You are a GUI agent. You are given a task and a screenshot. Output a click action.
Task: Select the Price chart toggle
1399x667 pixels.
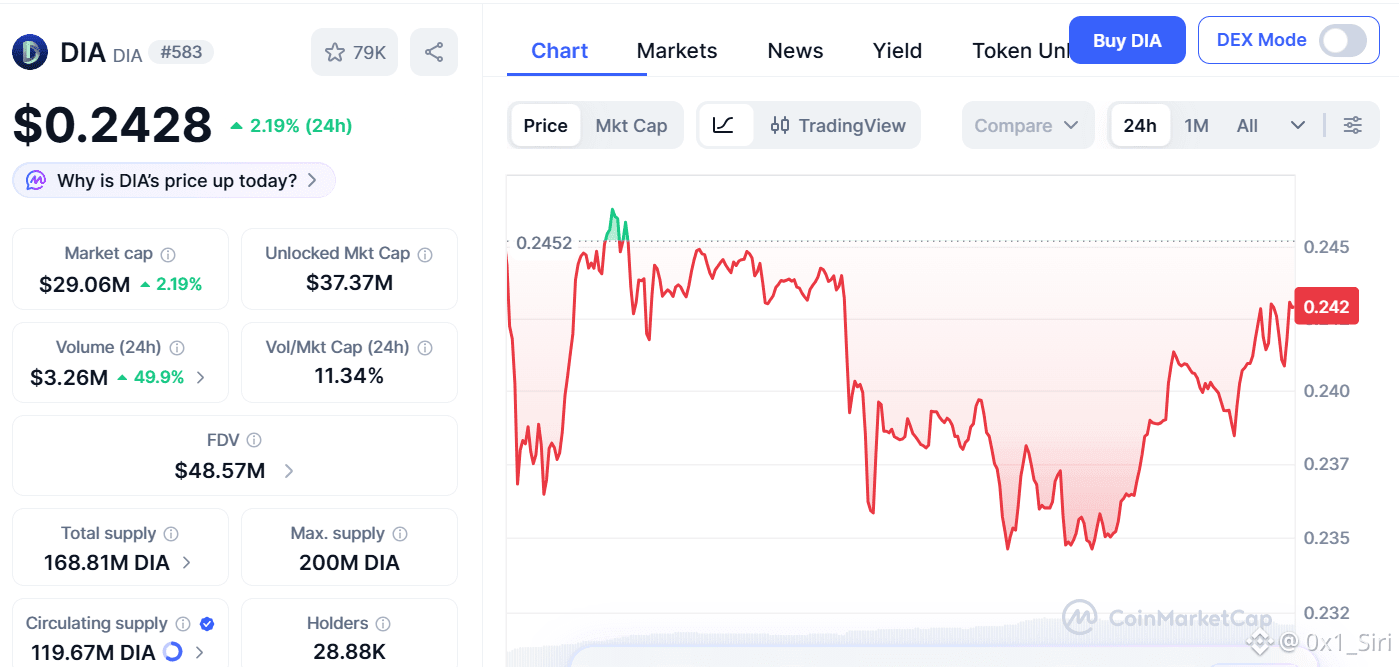[545, 125]
